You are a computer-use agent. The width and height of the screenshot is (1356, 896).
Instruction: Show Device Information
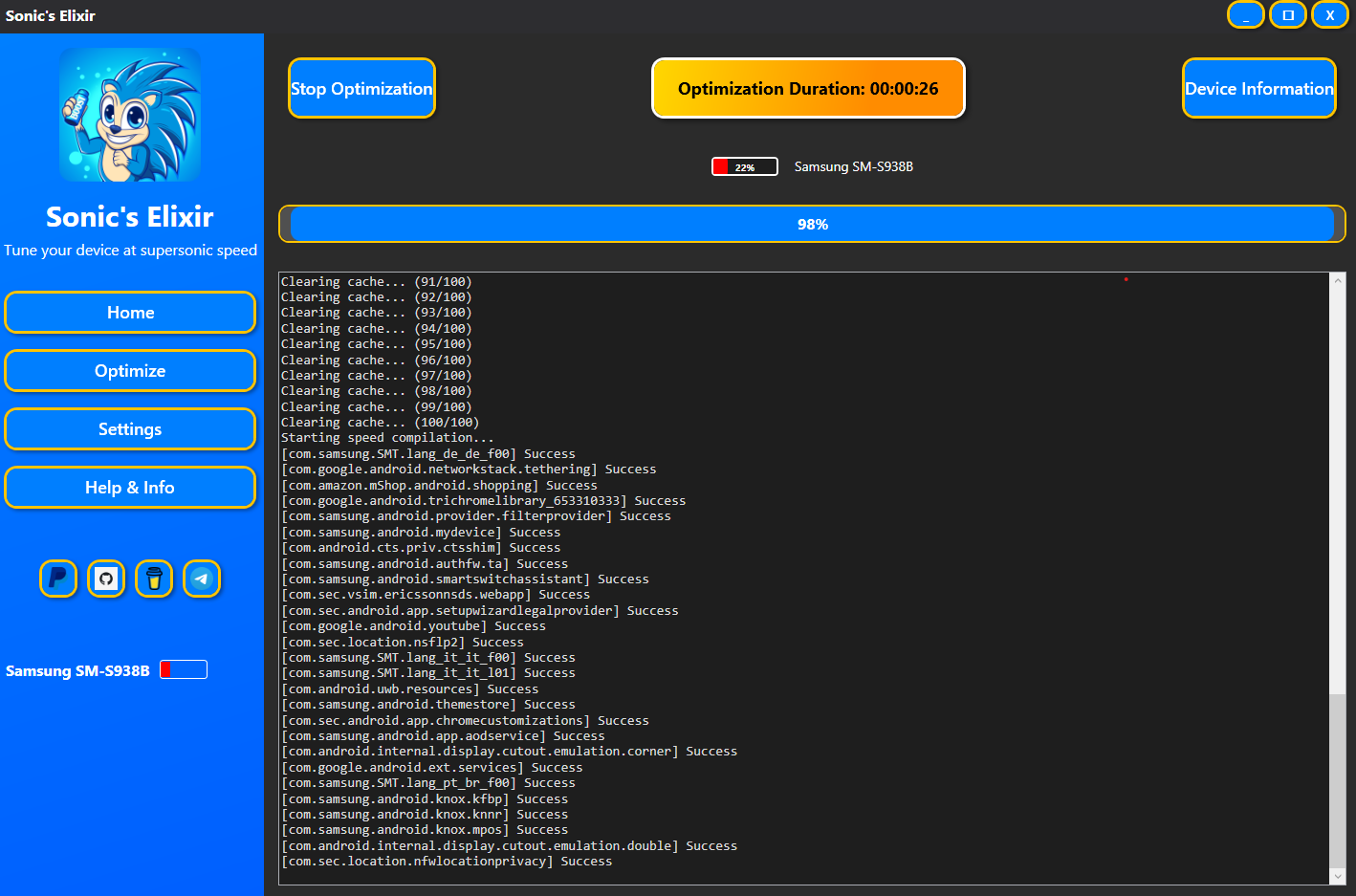click(1258, 88)
